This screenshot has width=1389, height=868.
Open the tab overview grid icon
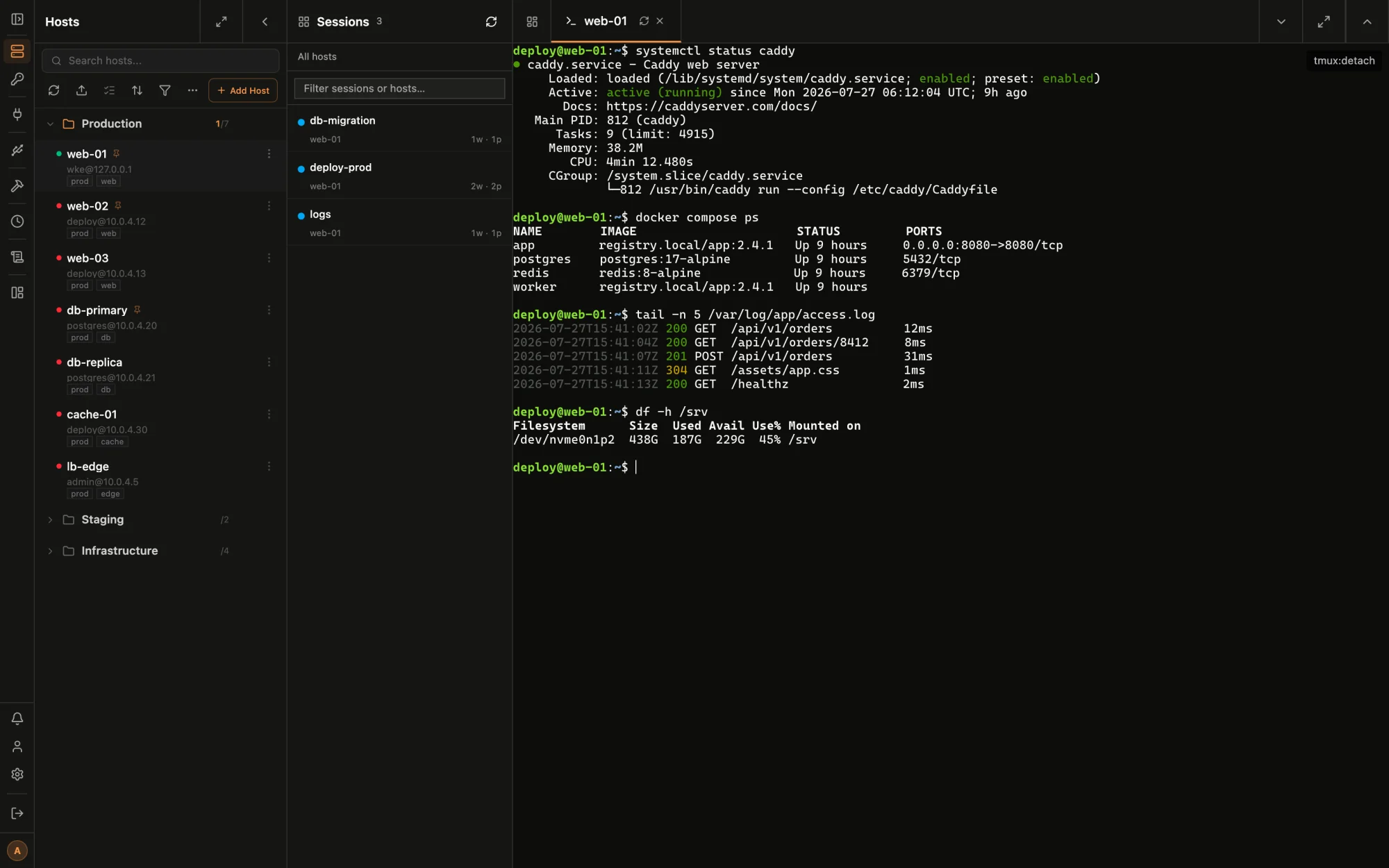pyautogui.click(x=532, y=22)
